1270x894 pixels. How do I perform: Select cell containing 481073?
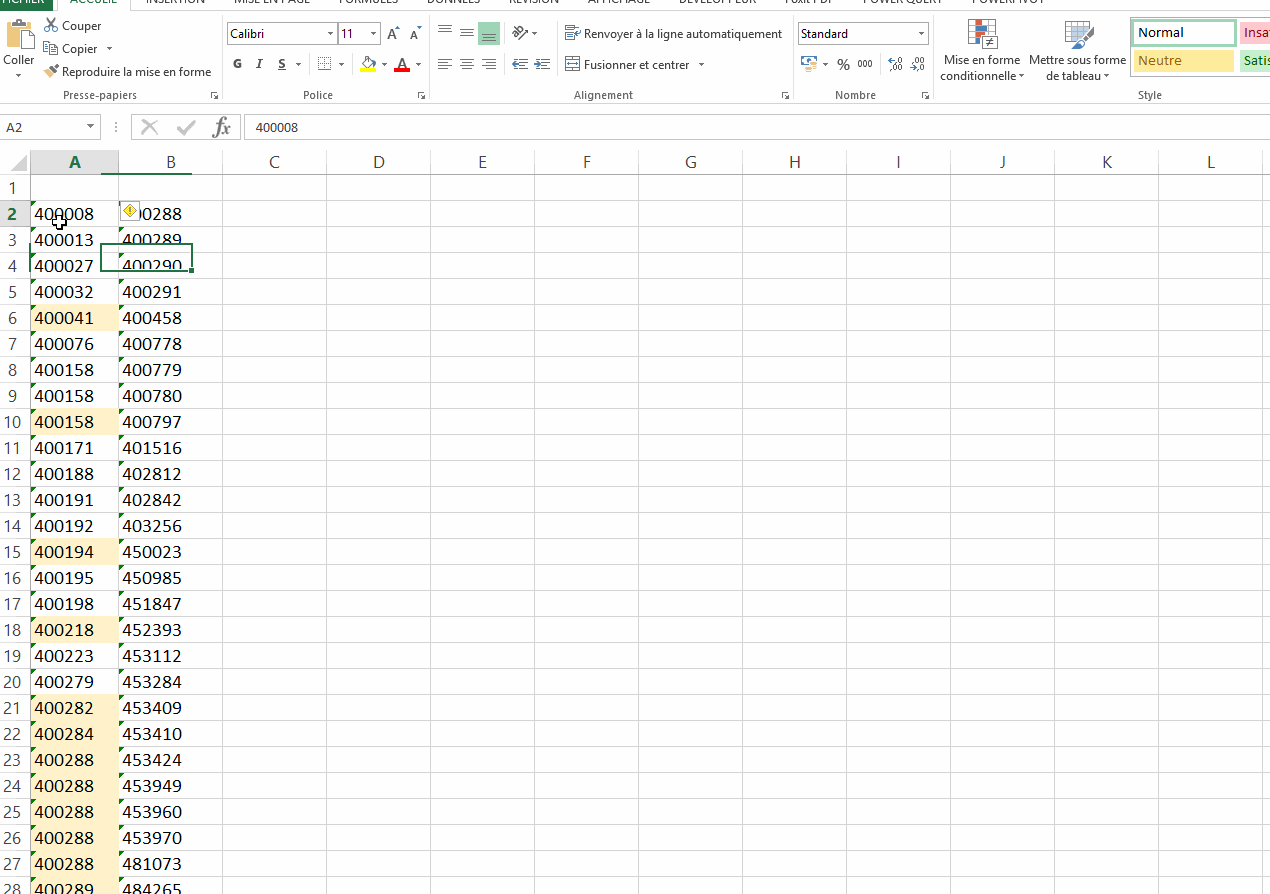point(170,864)
